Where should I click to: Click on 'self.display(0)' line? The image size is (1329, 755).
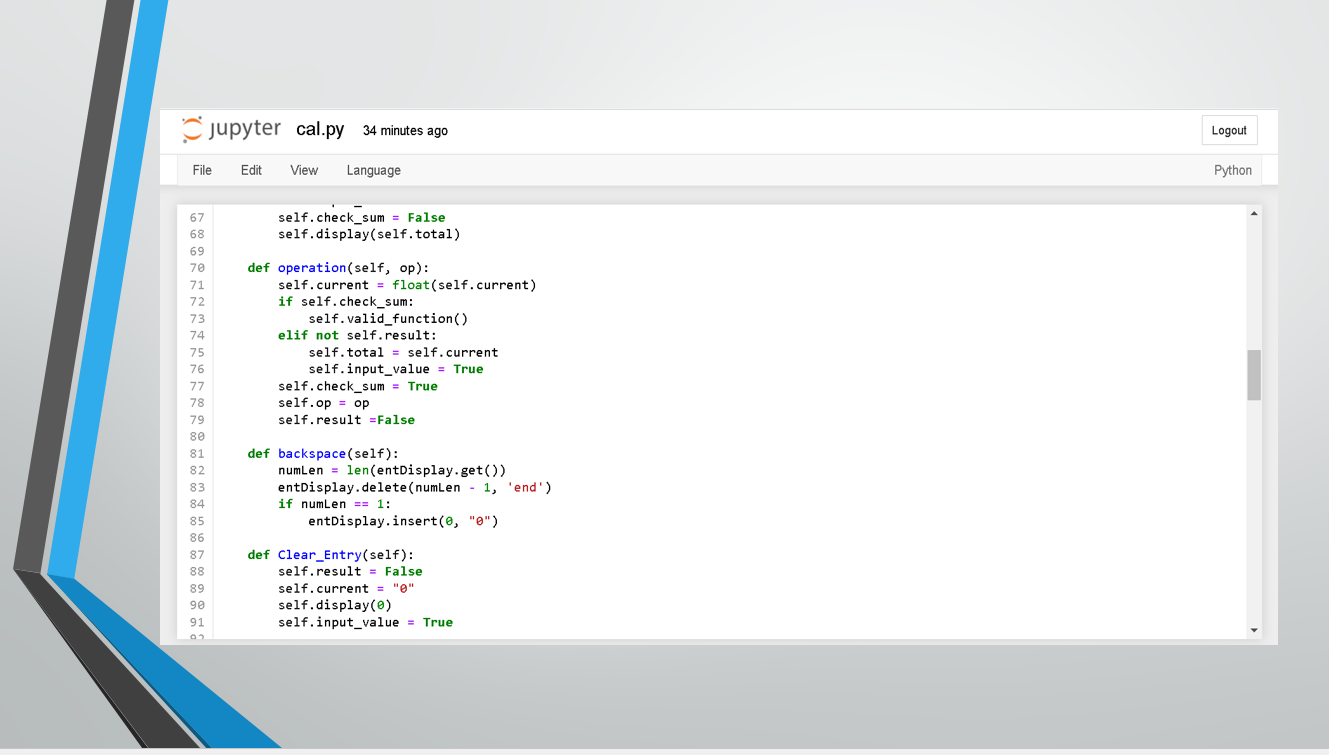[x=335, y=605]
